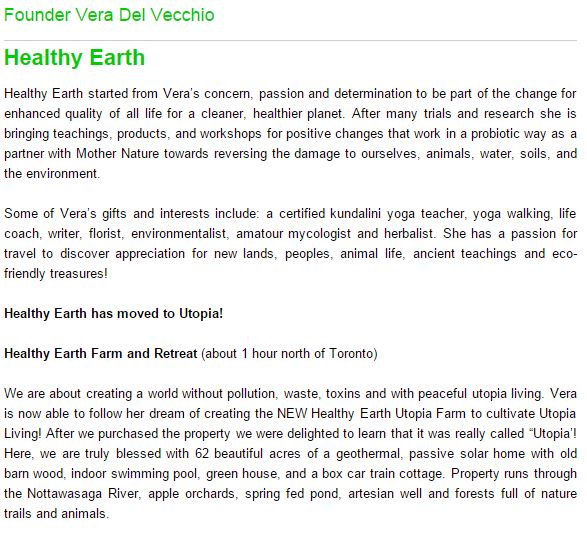Click the 'Founder Vera Del Vecchio' heading
This screenshot has width=587, height=537.
[109, 15]
